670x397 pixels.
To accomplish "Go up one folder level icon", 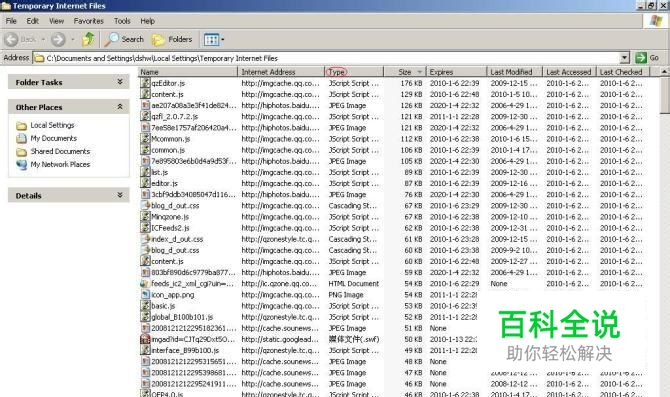I will 88,39.
